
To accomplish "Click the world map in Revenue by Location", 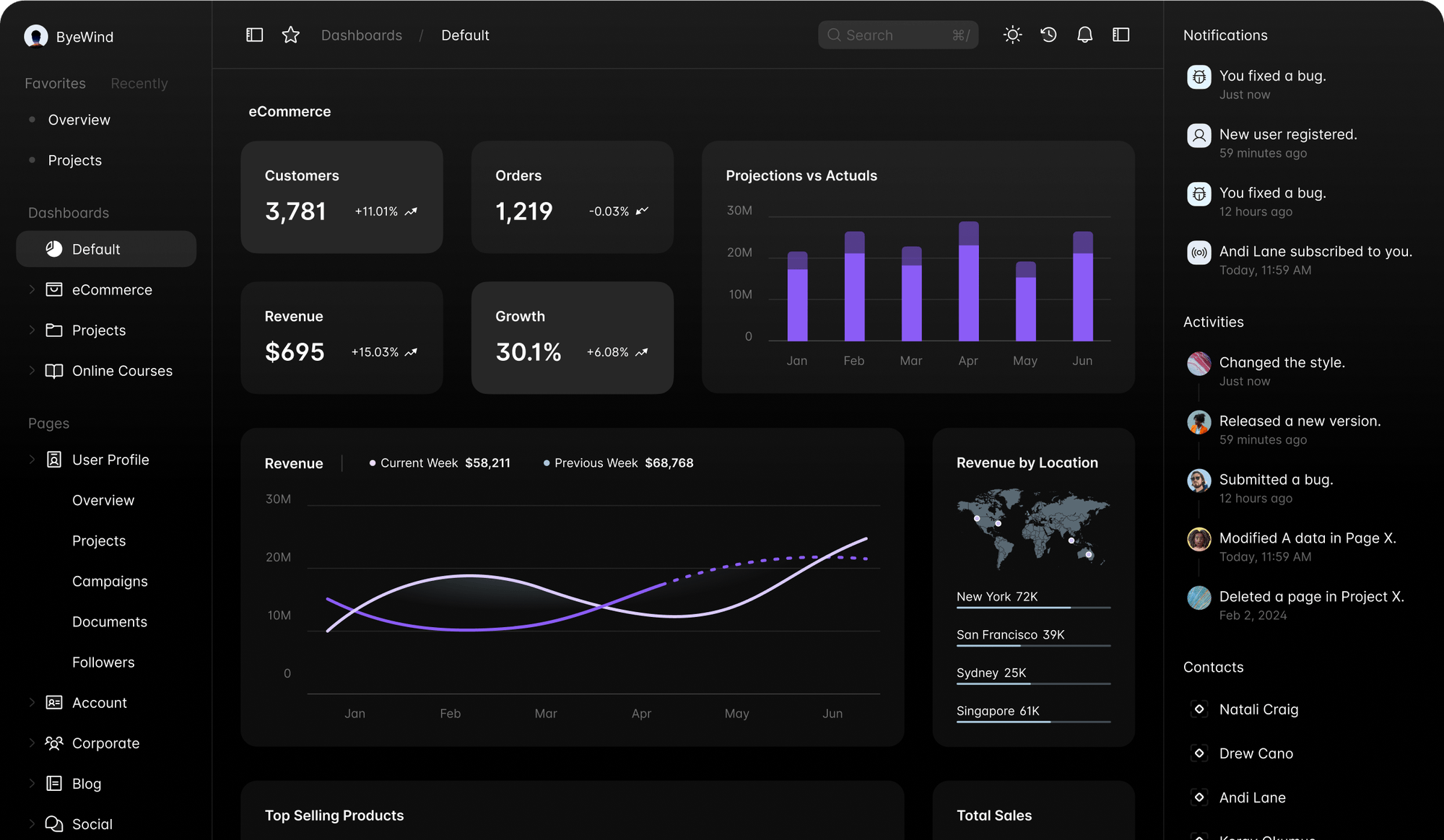I will [1033, 529].
